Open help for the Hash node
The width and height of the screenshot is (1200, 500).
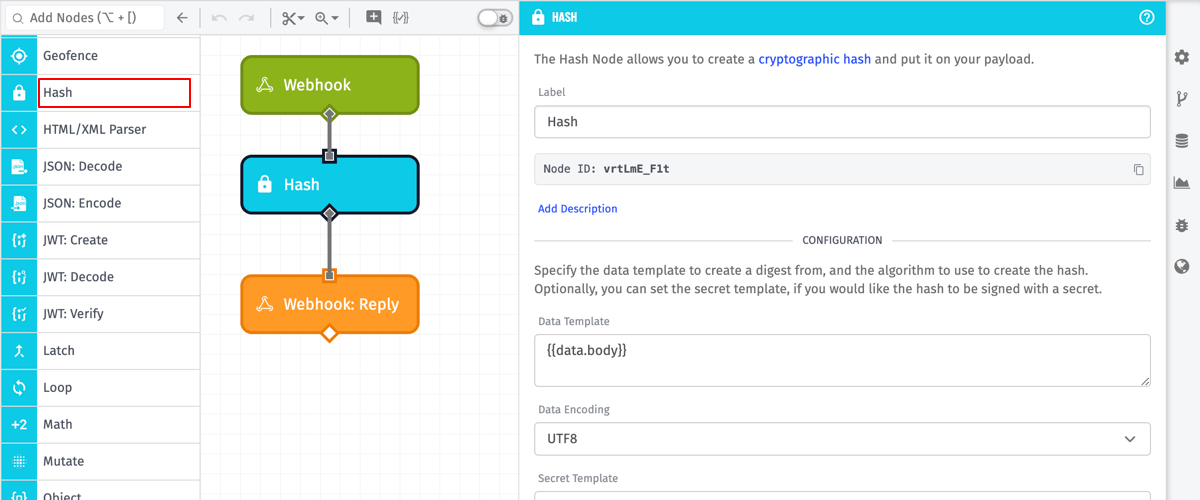(1147, 17)
